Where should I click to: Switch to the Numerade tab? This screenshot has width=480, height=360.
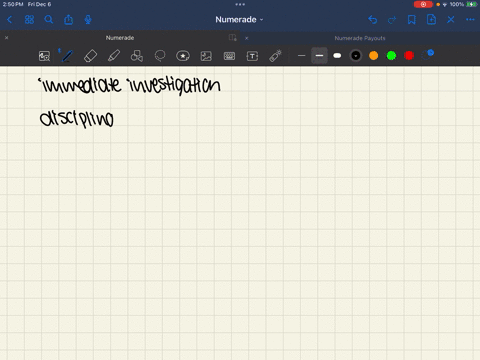(x=120, y=38)
